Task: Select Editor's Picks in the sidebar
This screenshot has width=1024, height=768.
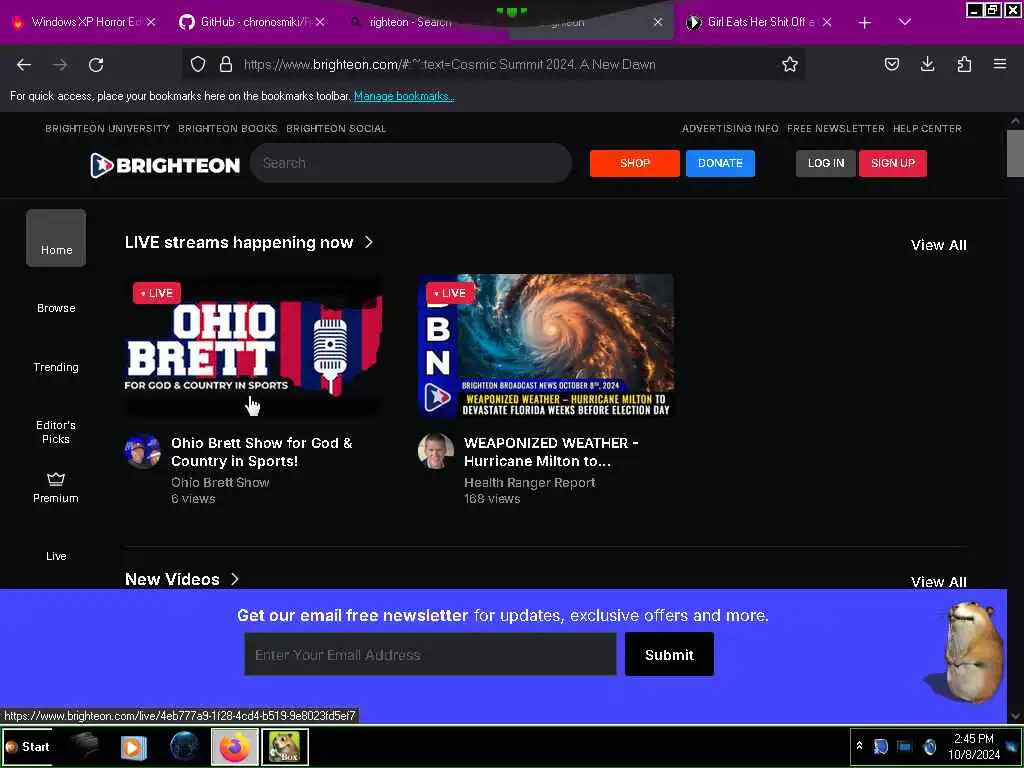Action: tap(56, 432)
